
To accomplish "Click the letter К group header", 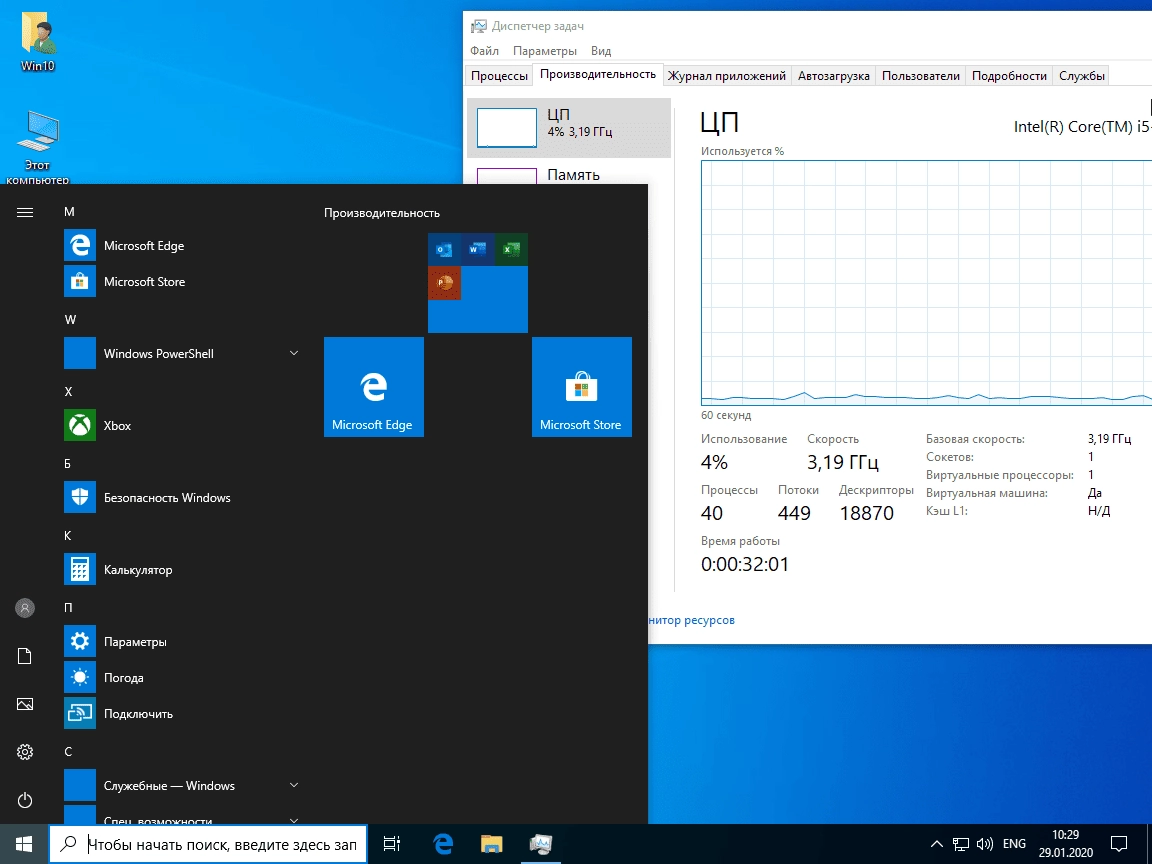I will (x=68, y=536).
